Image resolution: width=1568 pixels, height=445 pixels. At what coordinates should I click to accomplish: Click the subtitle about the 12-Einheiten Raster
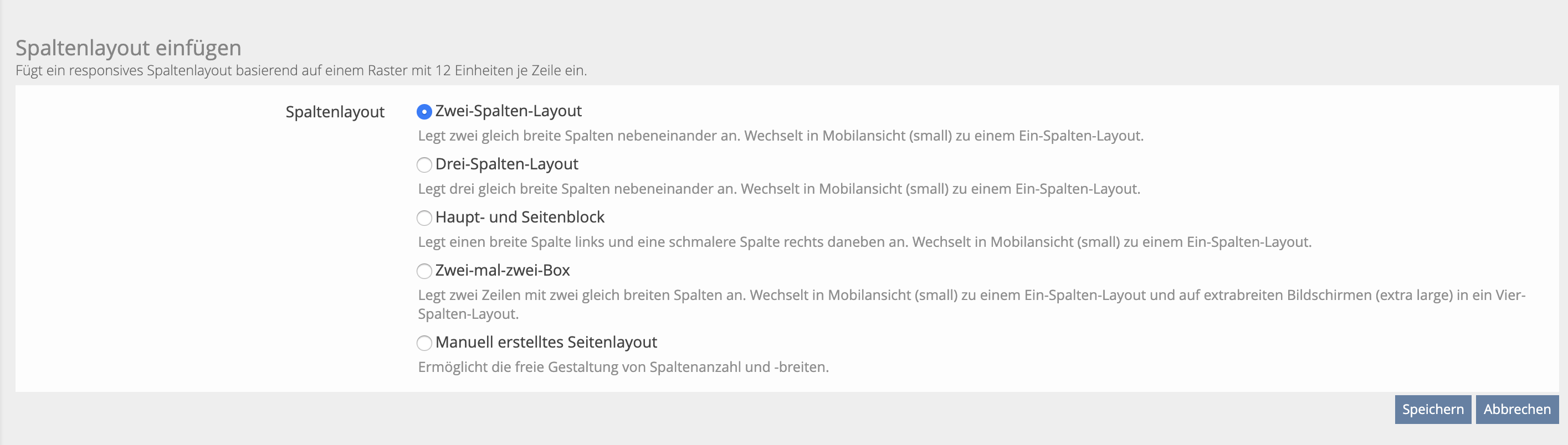[x=301, y=70]
